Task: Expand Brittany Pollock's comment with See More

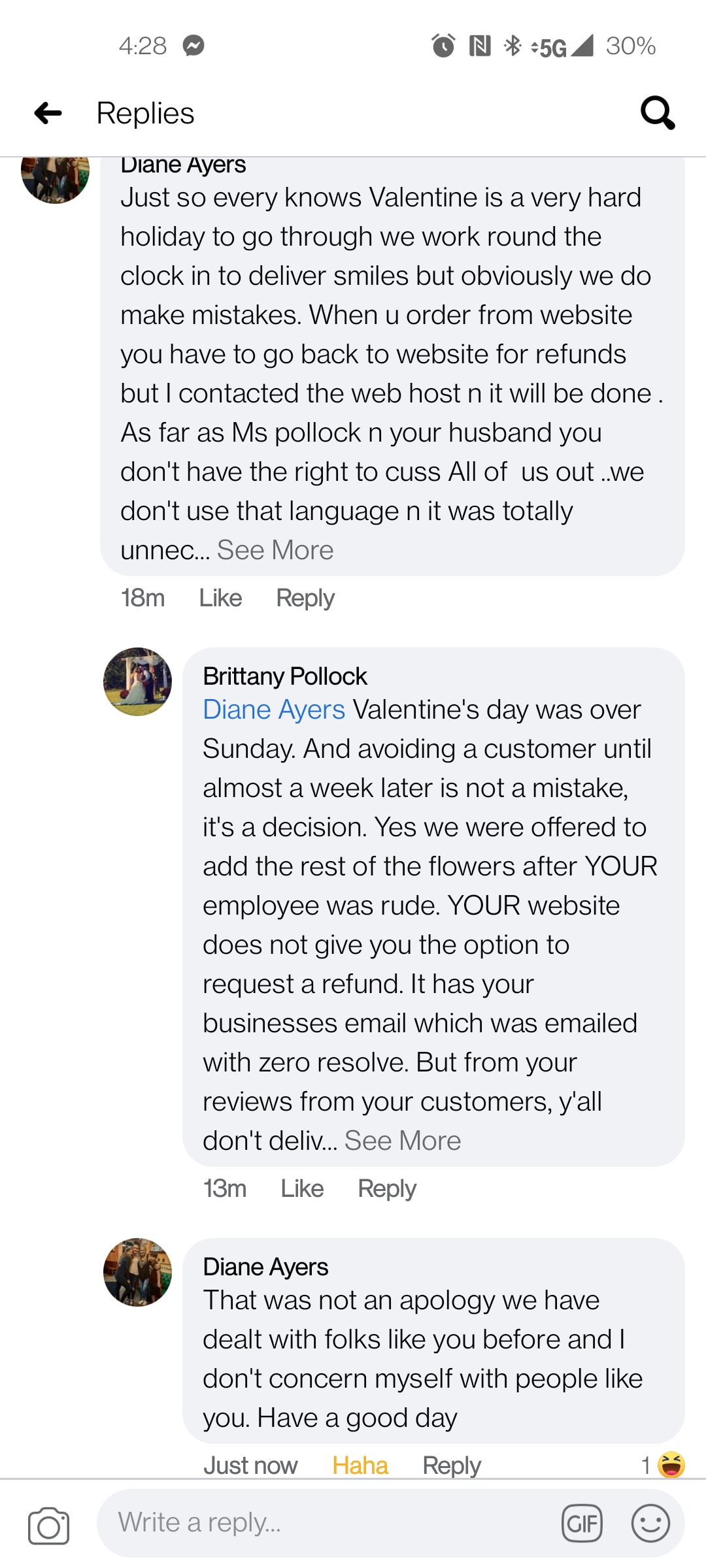Action: [x=403, y=1141]
